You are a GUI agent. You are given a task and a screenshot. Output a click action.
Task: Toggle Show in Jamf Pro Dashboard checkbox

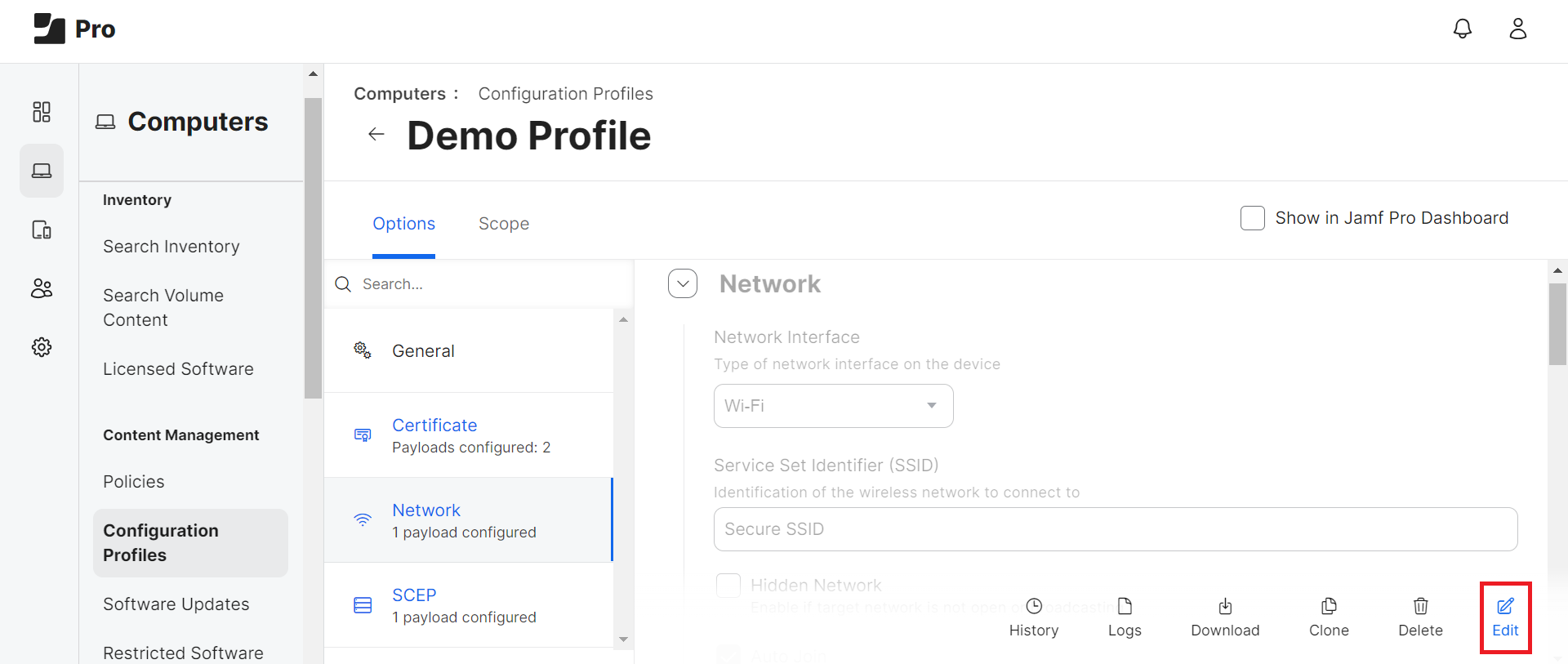[1253, 218]
